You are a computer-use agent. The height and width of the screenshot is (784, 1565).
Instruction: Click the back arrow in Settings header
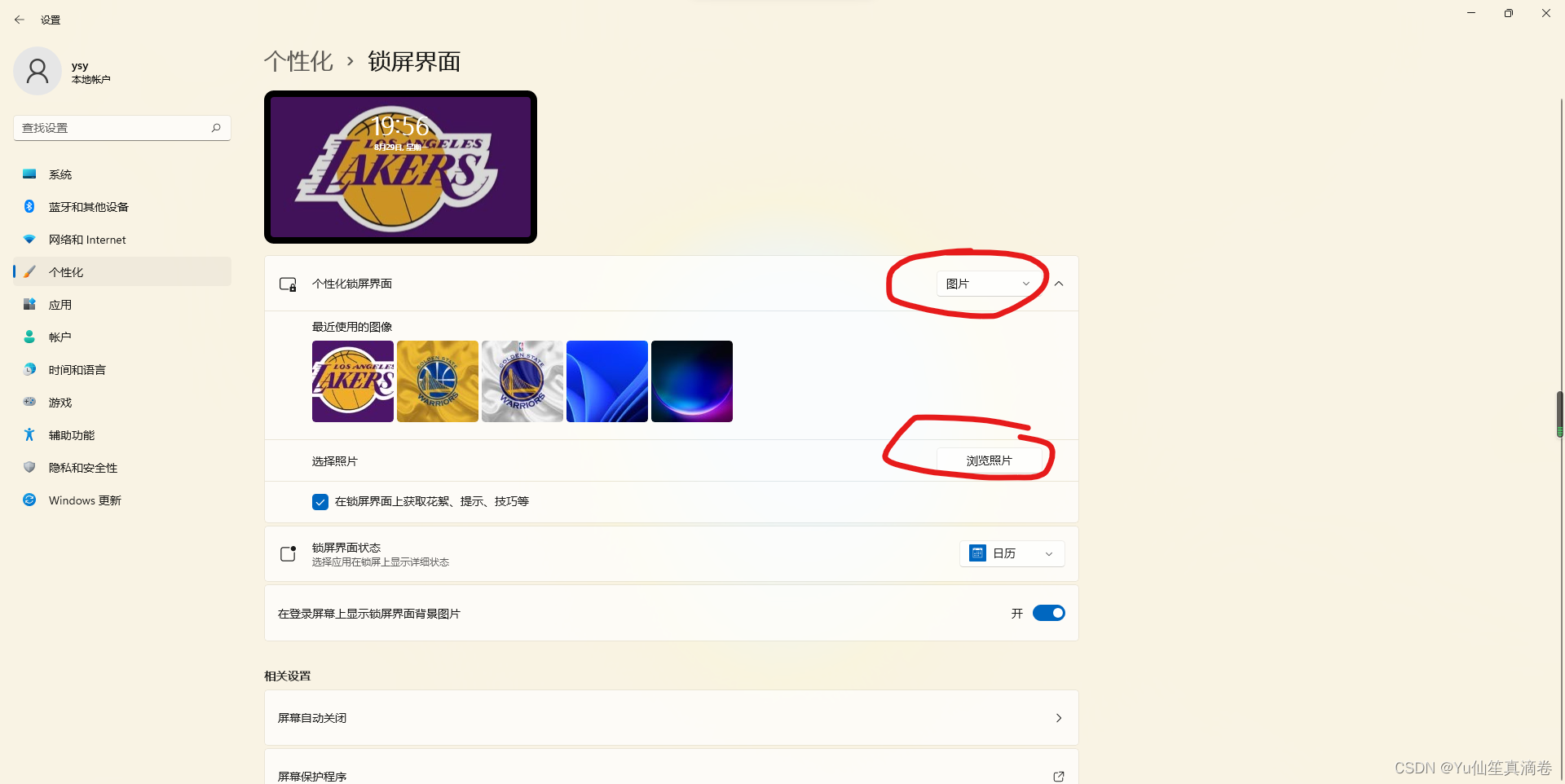tap(20, 20)
